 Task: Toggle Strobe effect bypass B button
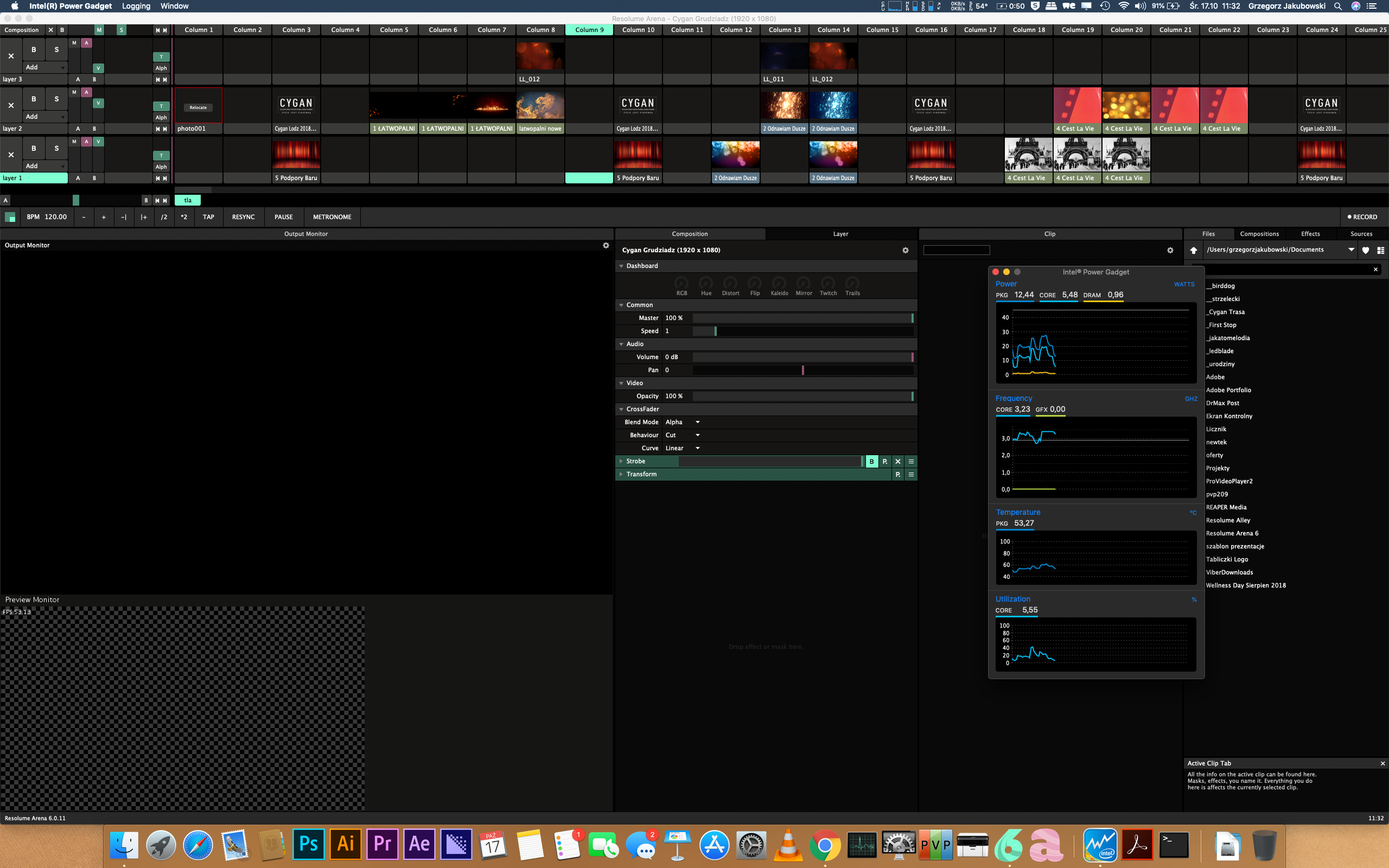point(871,462)
